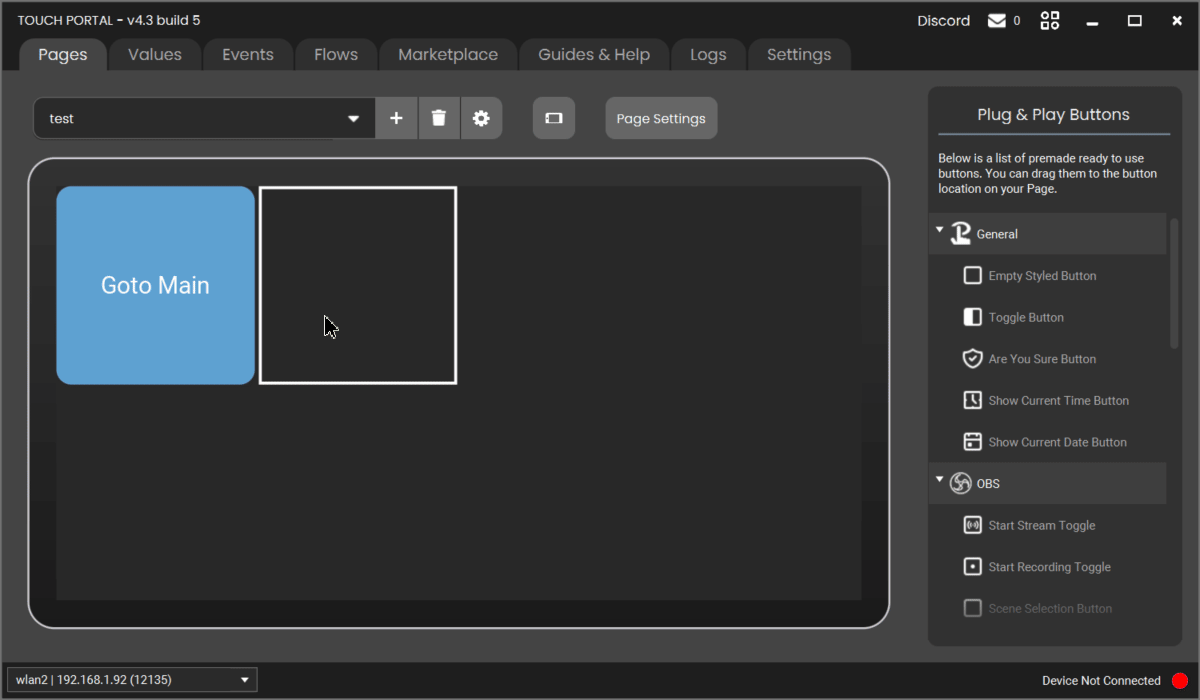Open the Logs tab

(708, 55)
